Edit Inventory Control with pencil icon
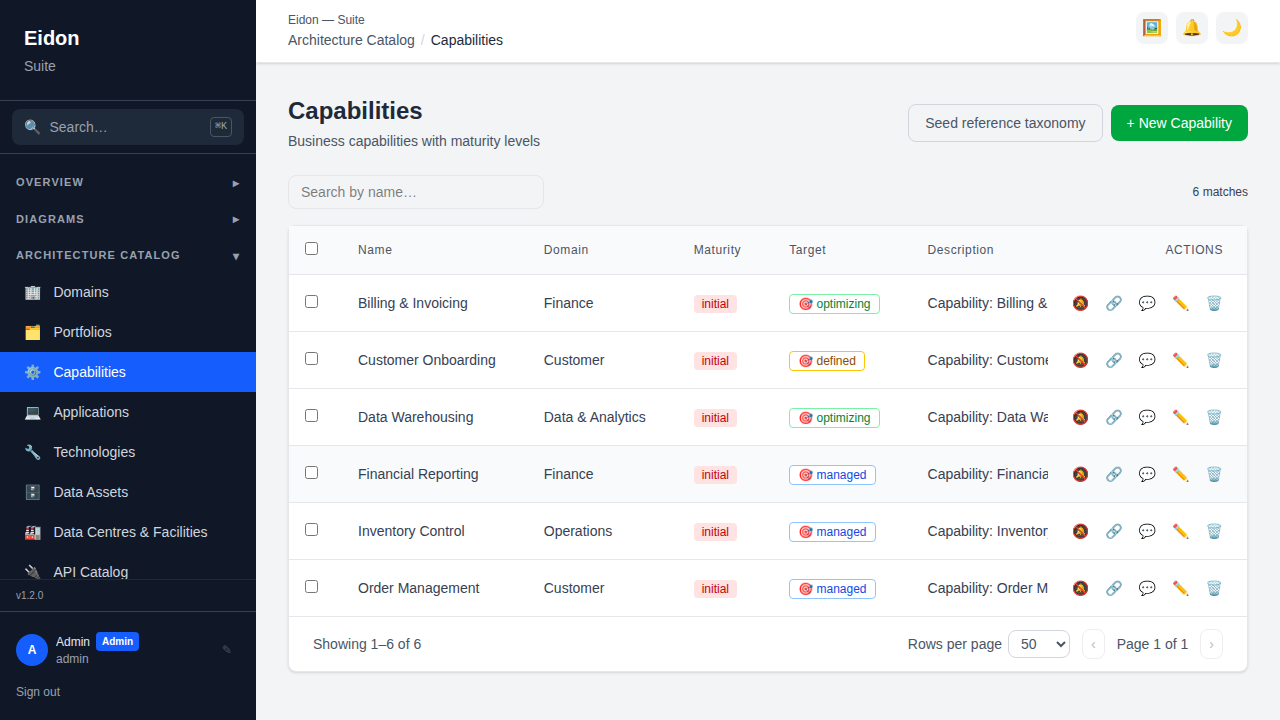This screenshot has width=1280, height=720. 1181,531
